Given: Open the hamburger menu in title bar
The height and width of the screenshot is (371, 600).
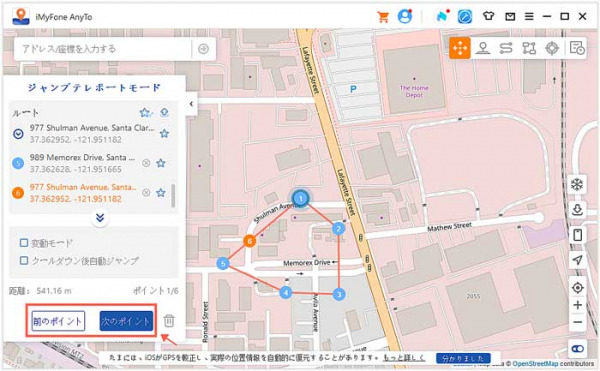Looking at the screenshot, I should (529, 16).
